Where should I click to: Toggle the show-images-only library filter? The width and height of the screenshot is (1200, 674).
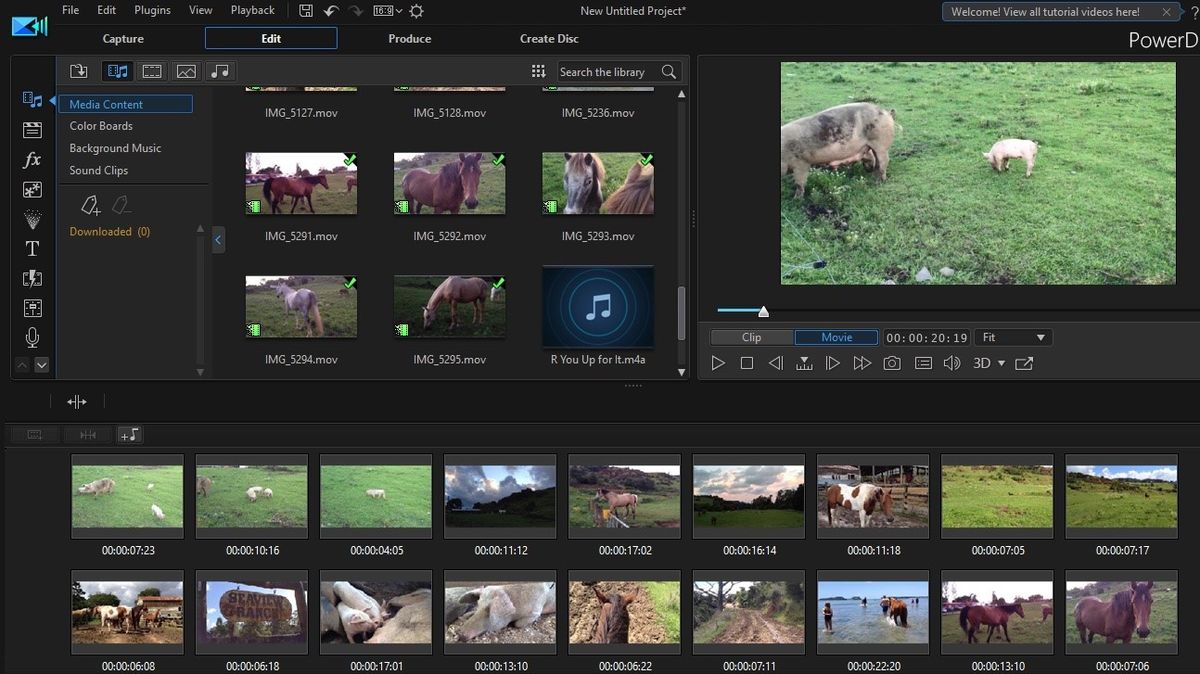(x=186, y=71)
